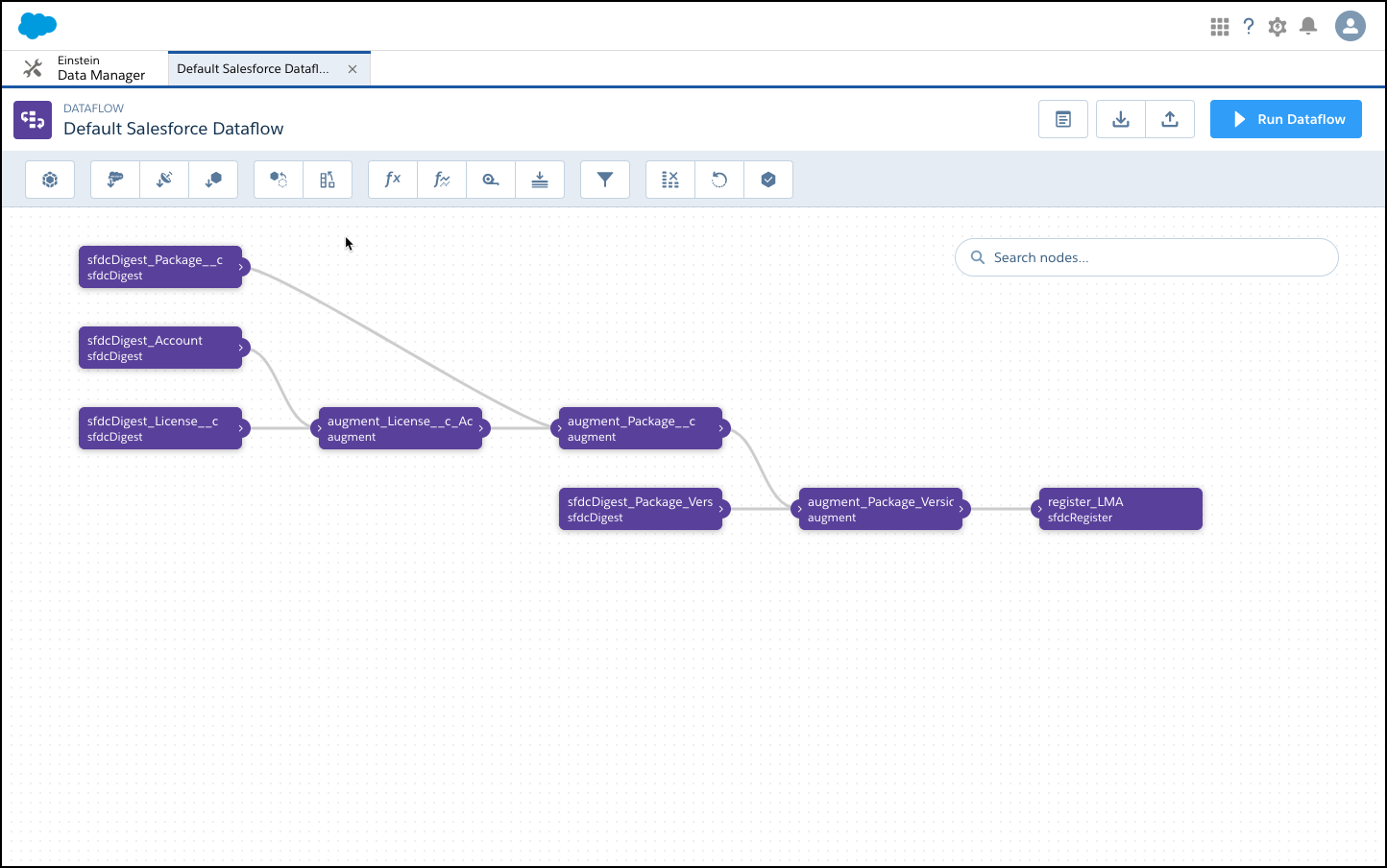View notifications bell
This screenshot has height=868, width=1387.
1308,27
